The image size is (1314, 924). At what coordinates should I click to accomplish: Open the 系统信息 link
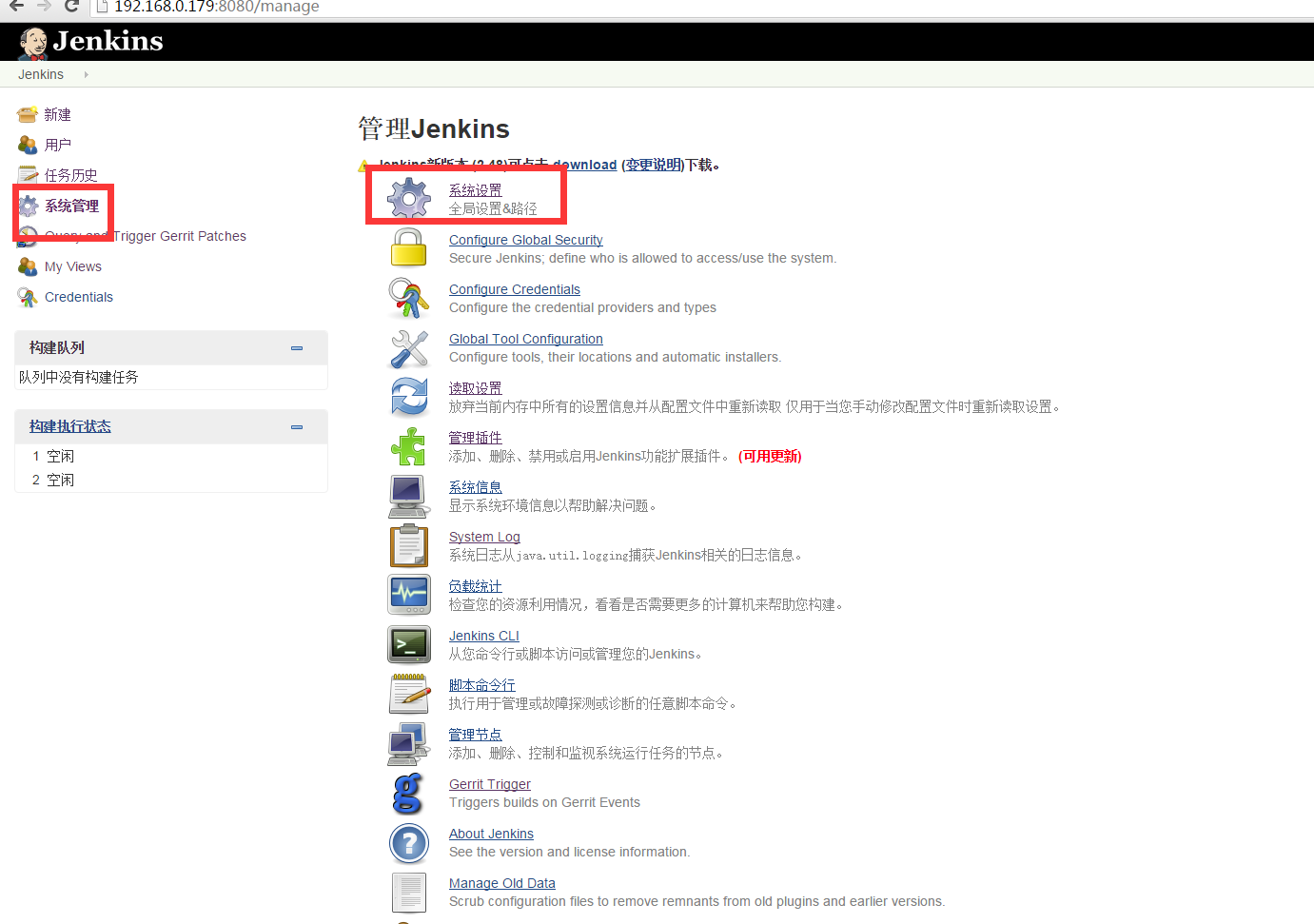pos(475,488)
